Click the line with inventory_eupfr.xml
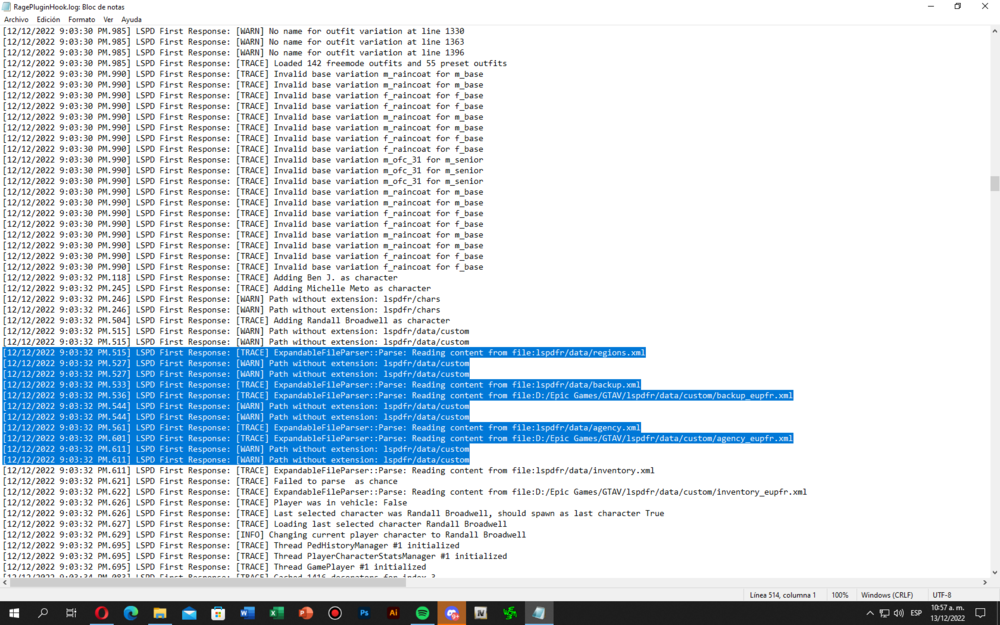 point(405,492)
